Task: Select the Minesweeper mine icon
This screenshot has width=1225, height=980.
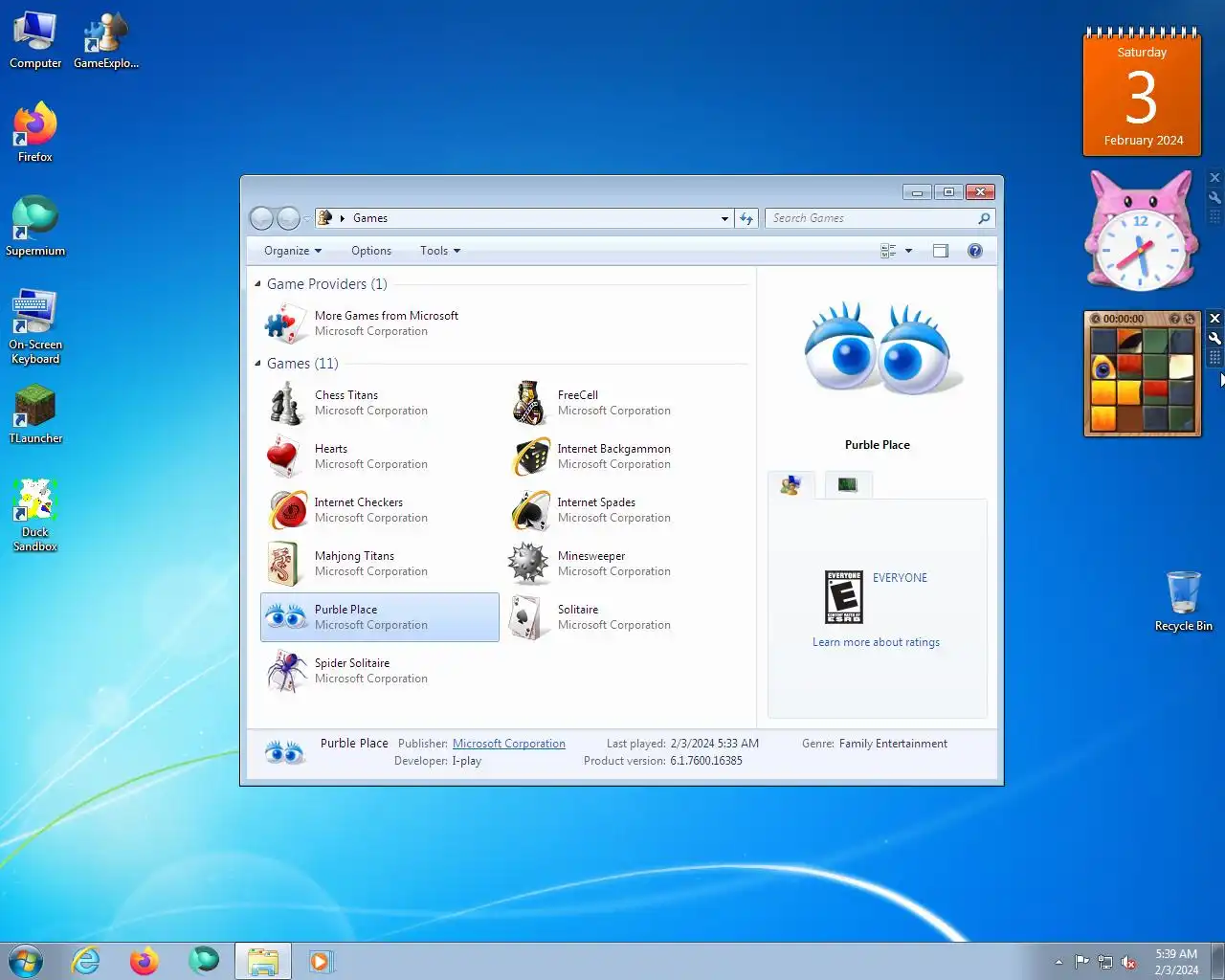Action: [x=528, y=564]
